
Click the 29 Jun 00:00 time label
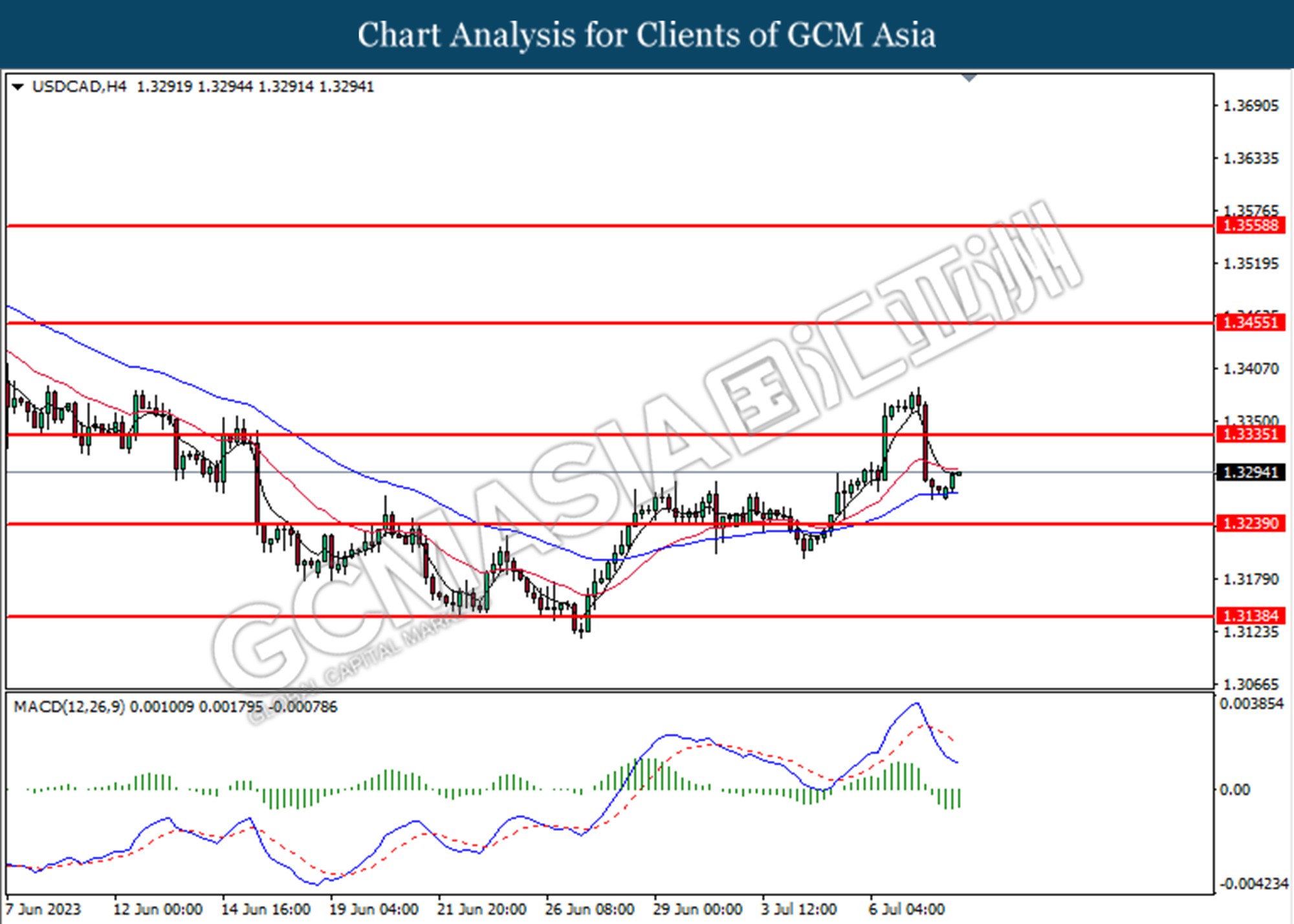click(x=698, y=909)
